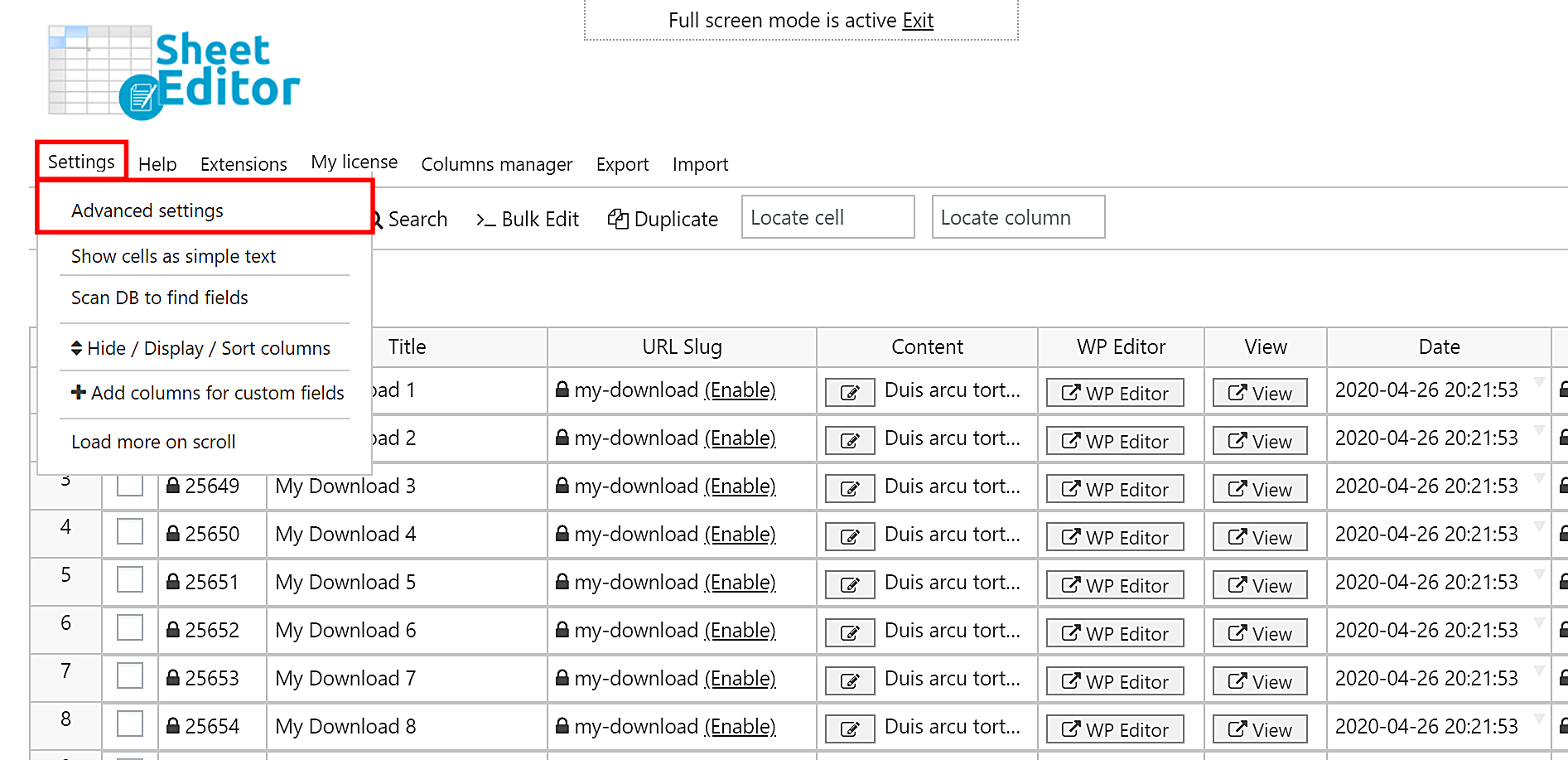Click the Enable link for My Download 4's slug

[740, 535]
